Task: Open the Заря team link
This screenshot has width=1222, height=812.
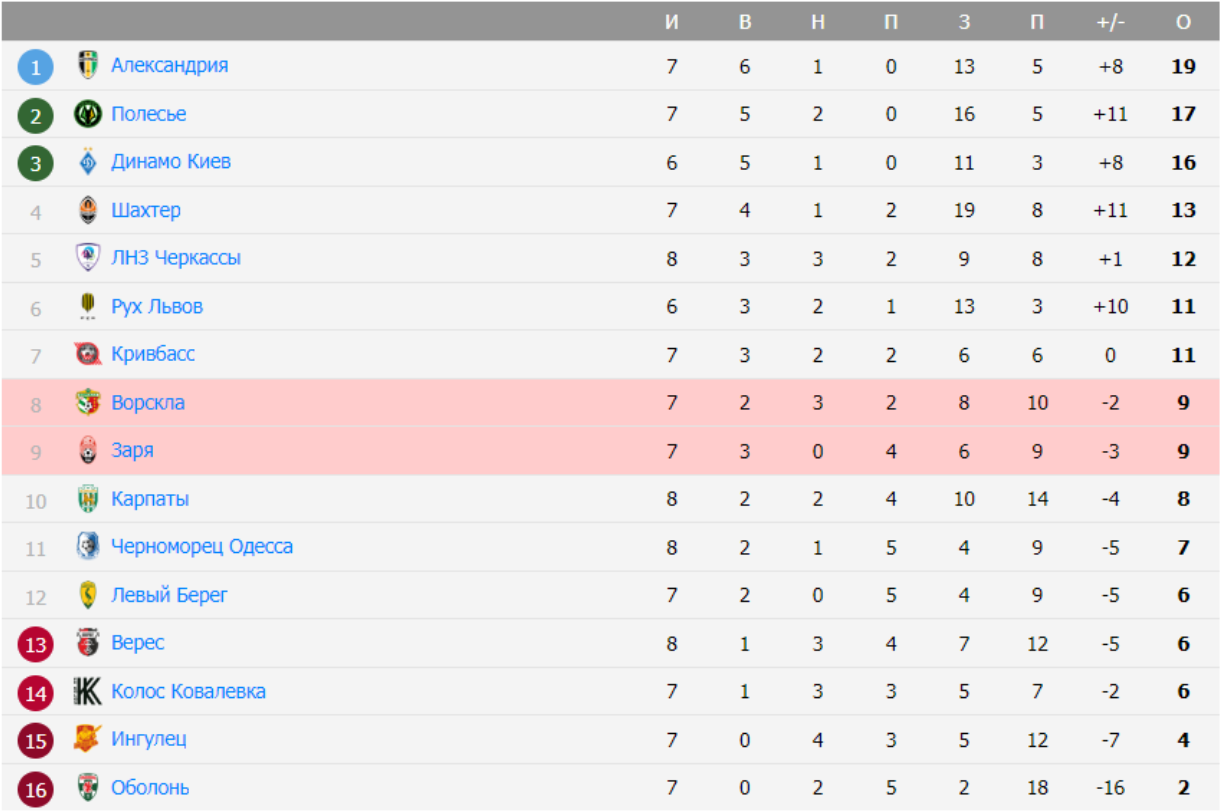Action: (x=132, y=451)
